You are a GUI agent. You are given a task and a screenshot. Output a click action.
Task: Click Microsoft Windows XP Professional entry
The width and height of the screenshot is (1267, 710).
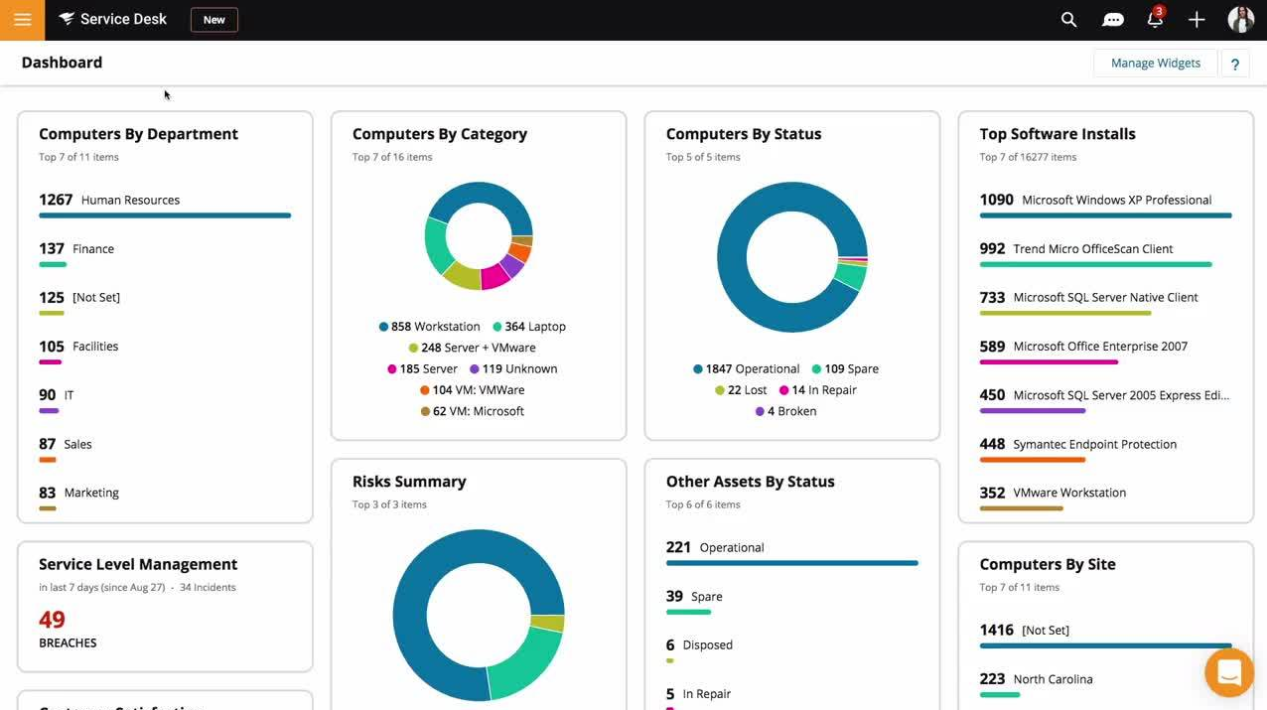click(1106, 203)
